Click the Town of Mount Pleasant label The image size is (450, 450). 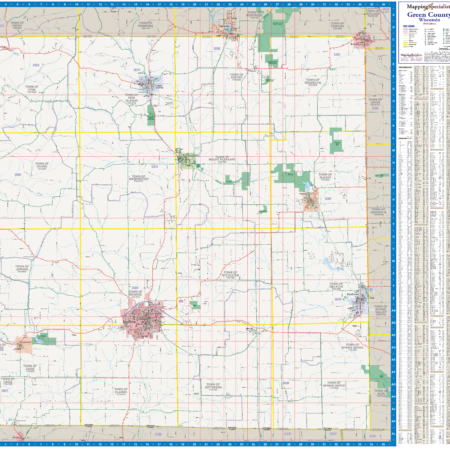(222, 159)
